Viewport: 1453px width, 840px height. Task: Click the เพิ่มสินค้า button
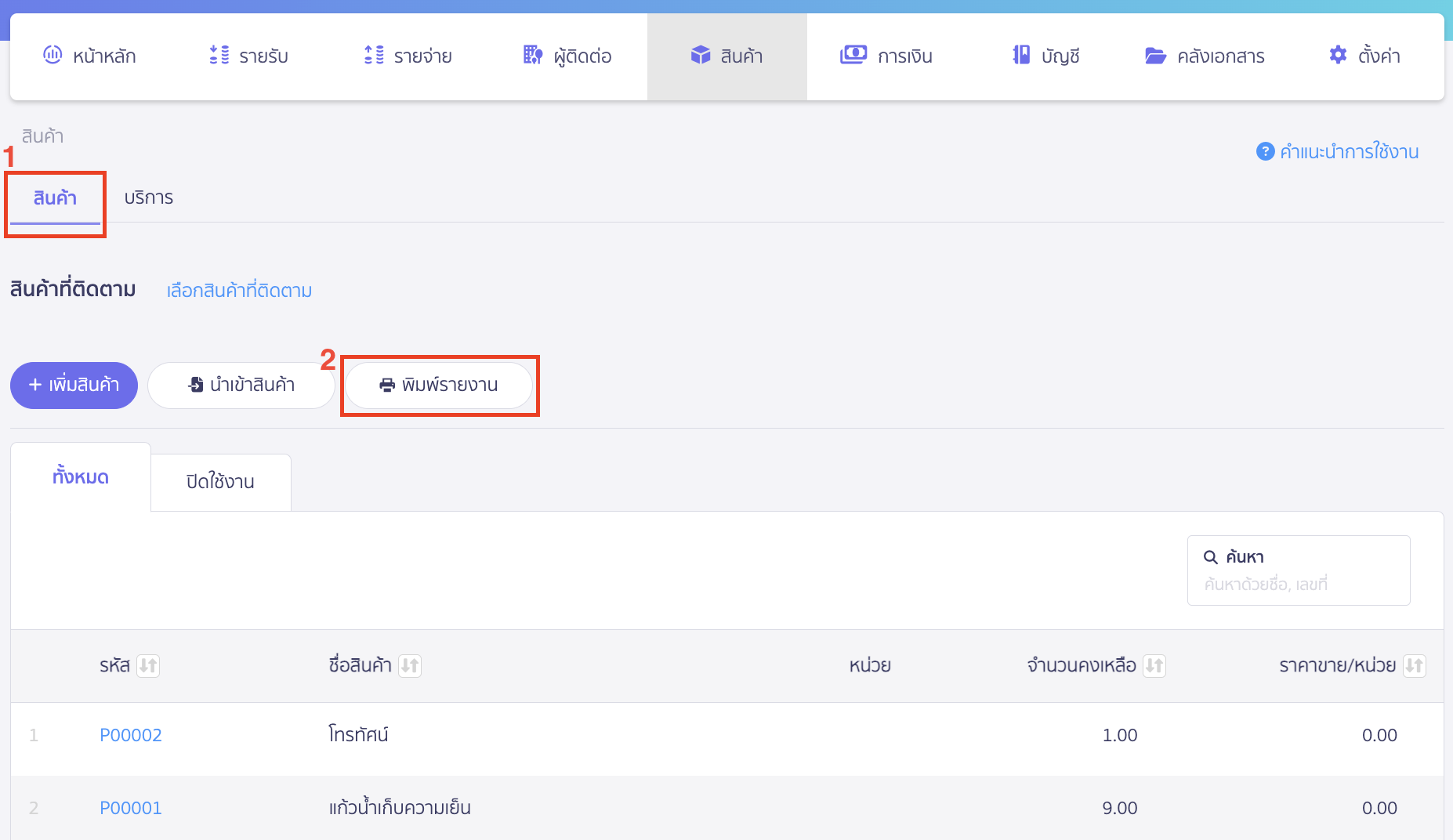(x=74, y=385)
